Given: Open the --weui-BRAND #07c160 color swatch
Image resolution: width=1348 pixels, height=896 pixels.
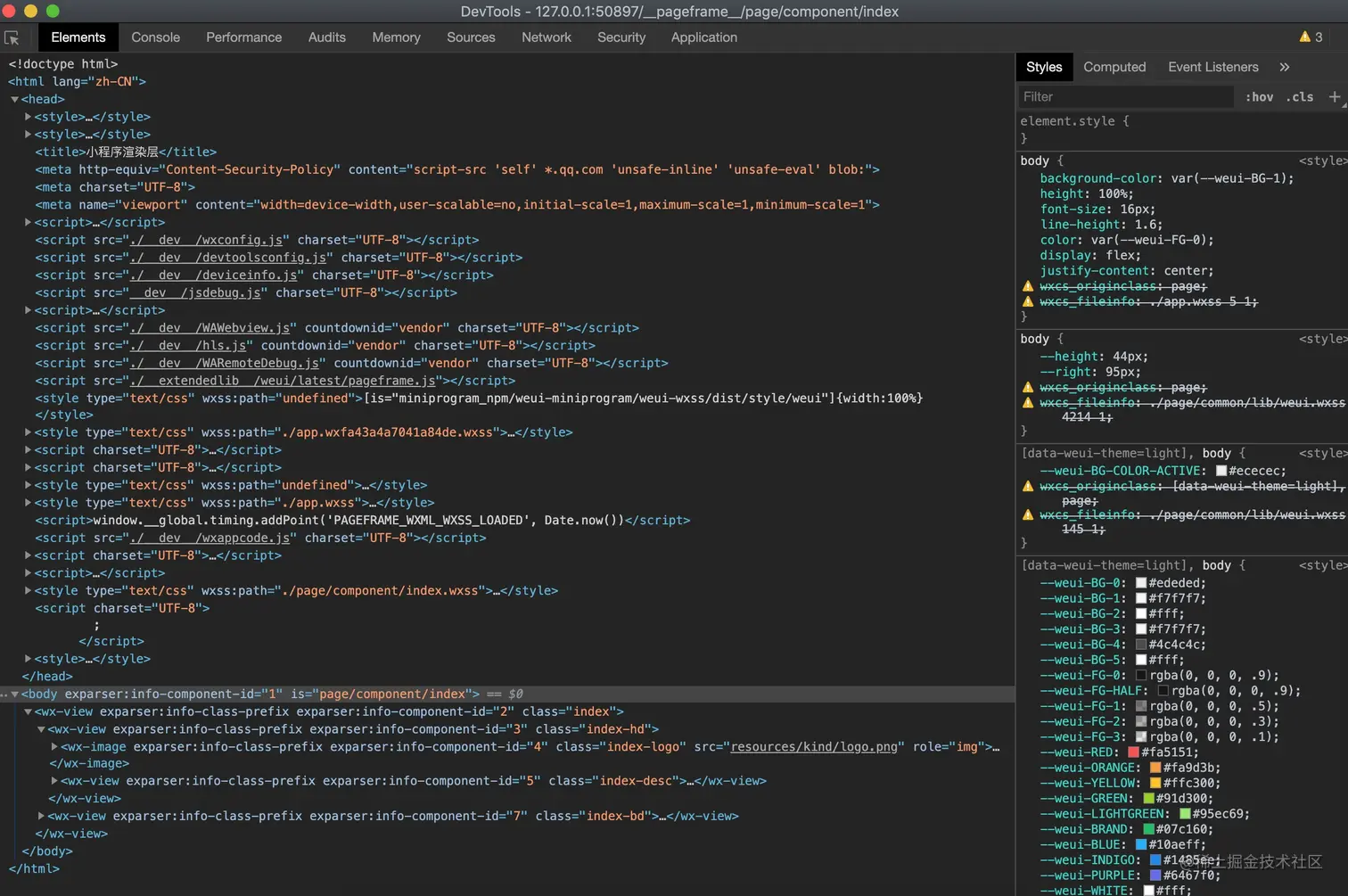Looking at the screenshot, I should pyautogui.click(x=1148, y=829).
